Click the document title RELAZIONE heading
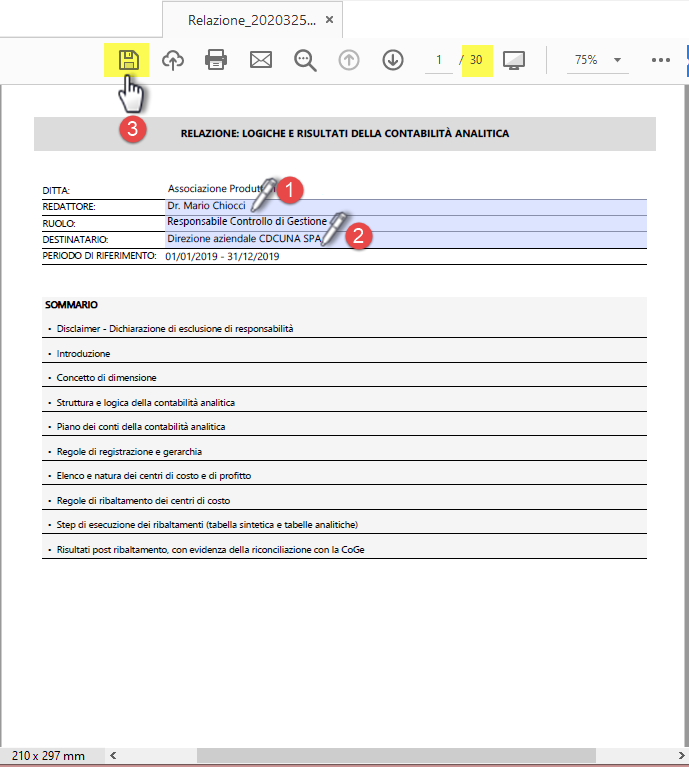 345,134
